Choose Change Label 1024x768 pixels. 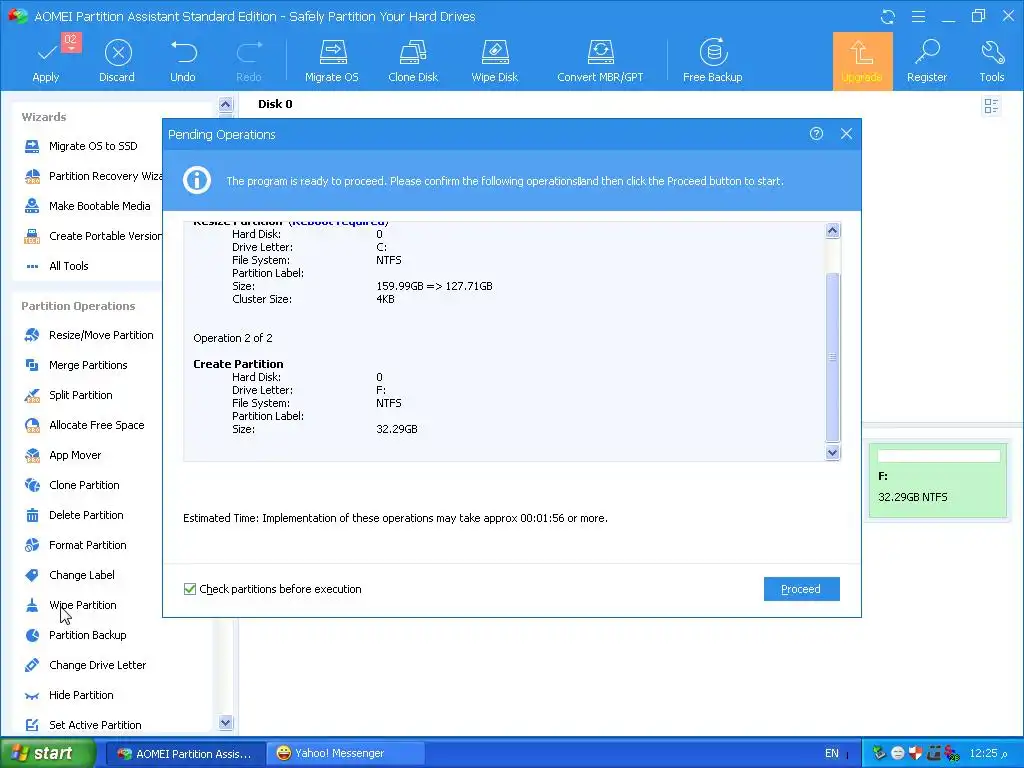[69, 575]
